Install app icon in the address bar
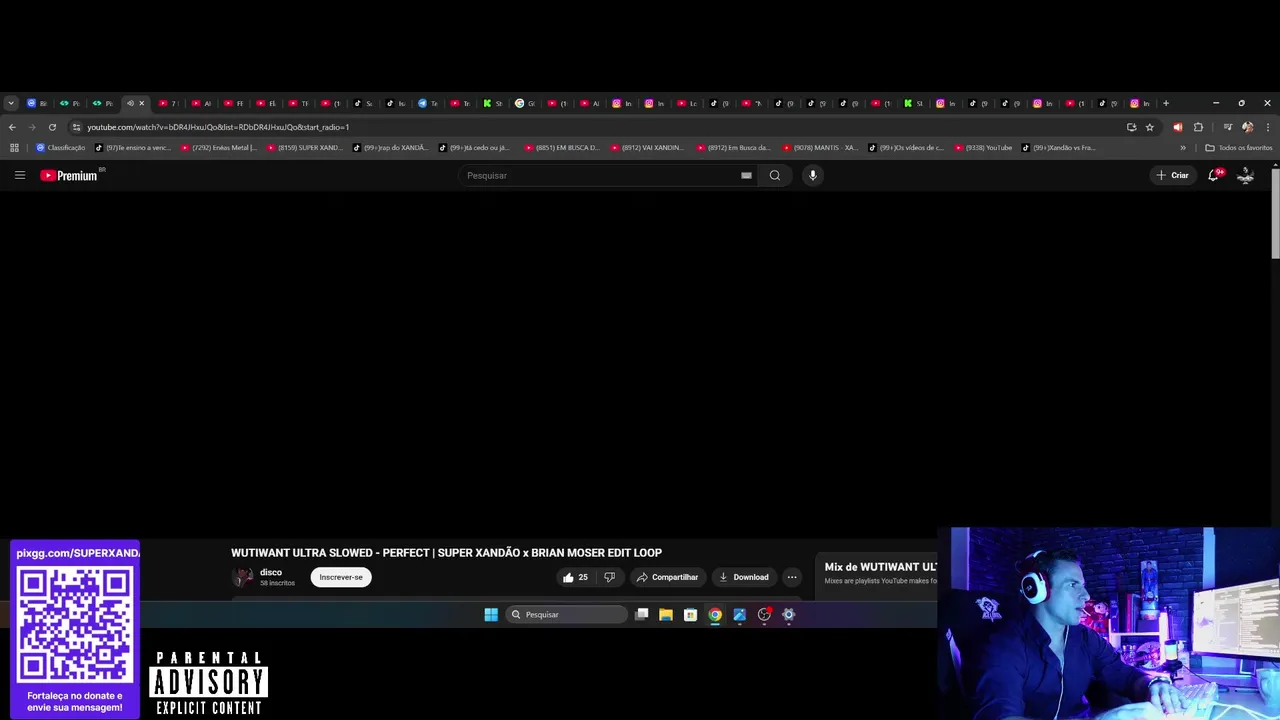The width and height of the screenshot is (1280, 720). point(1131,127)
